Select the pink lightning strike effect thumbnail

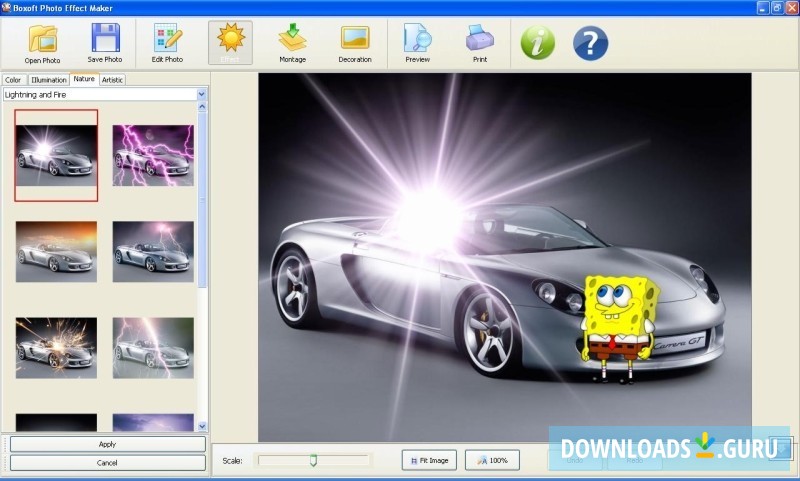click(153, 348)
